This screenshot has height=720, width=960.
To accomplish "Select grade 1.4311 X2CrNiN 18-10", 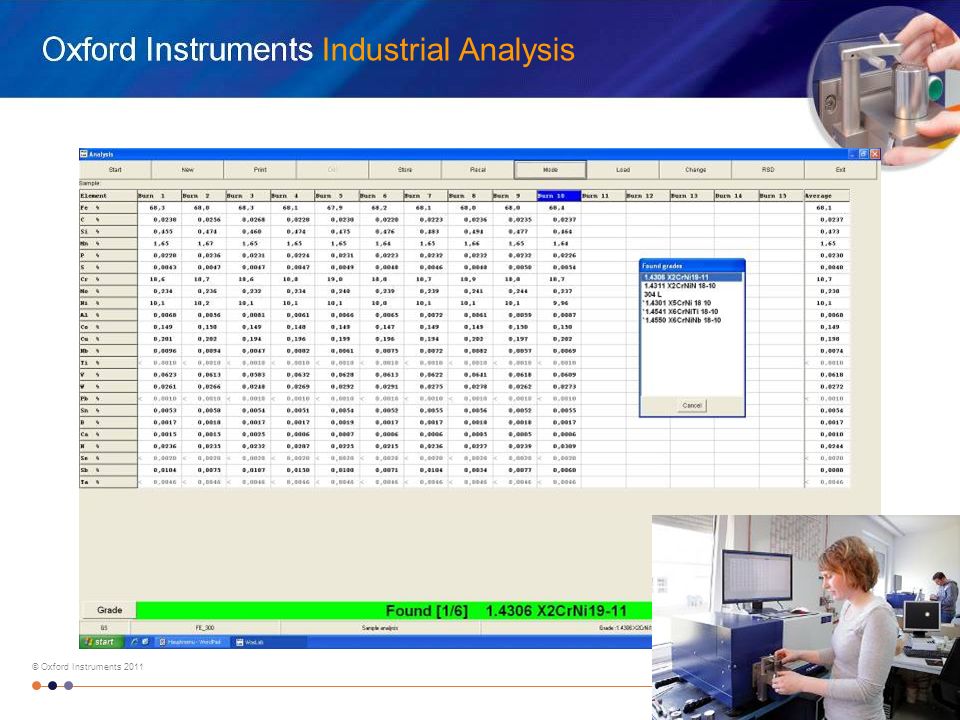I will [680, 286].
